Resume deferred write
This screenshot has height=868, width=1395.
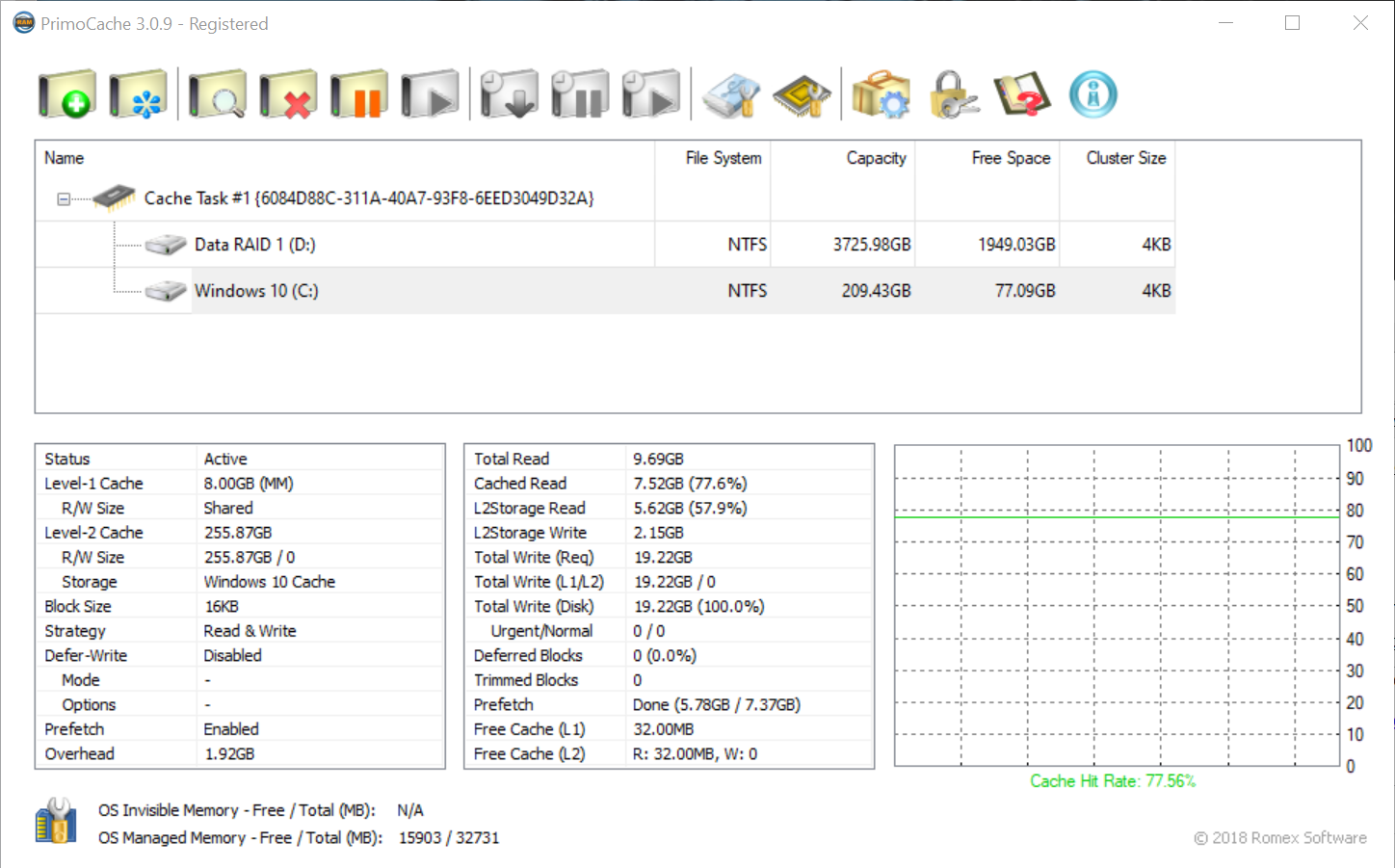coord(651,94)
